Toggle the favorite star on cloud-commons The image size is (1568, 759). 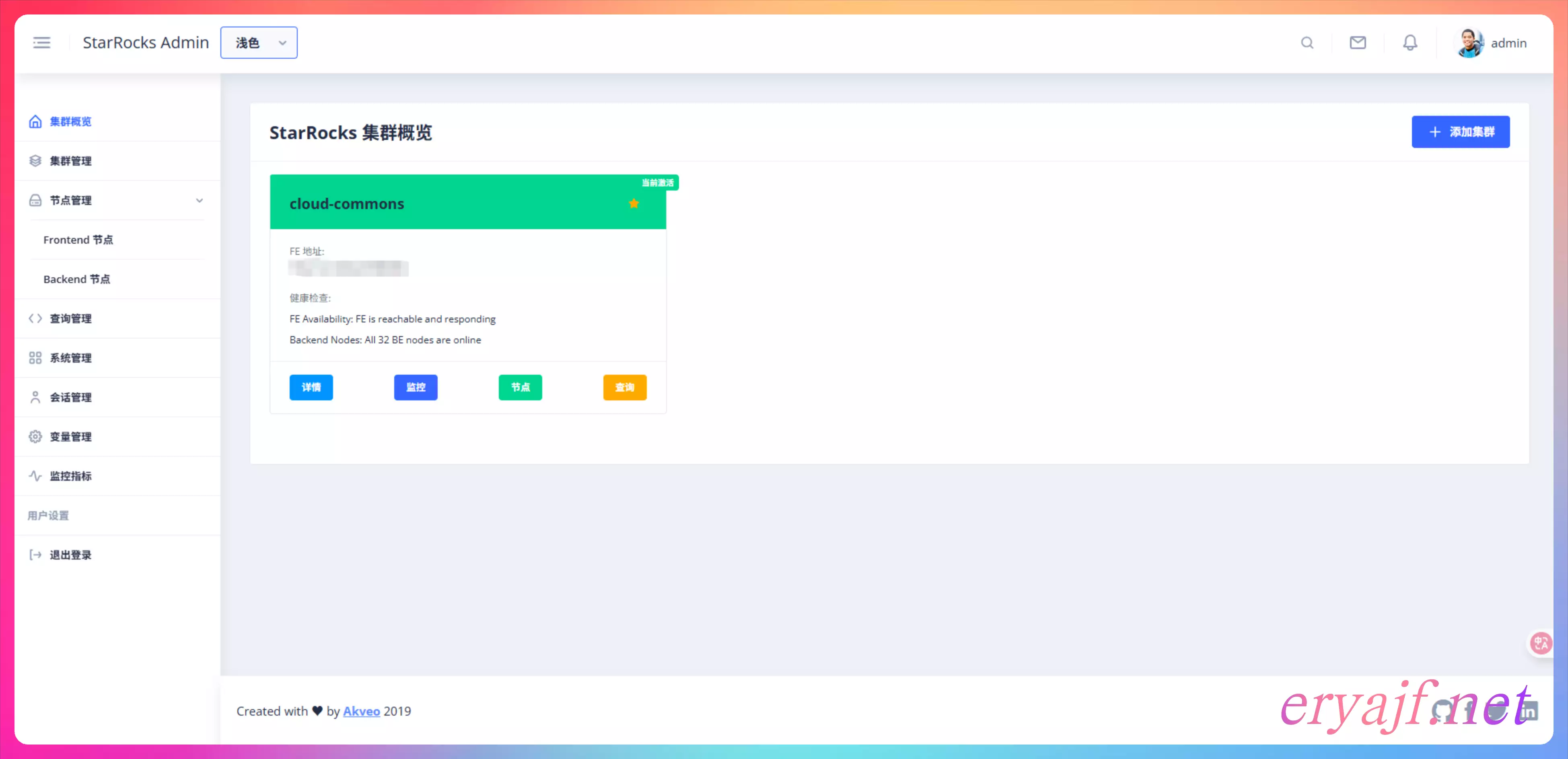tap(634, 203)
